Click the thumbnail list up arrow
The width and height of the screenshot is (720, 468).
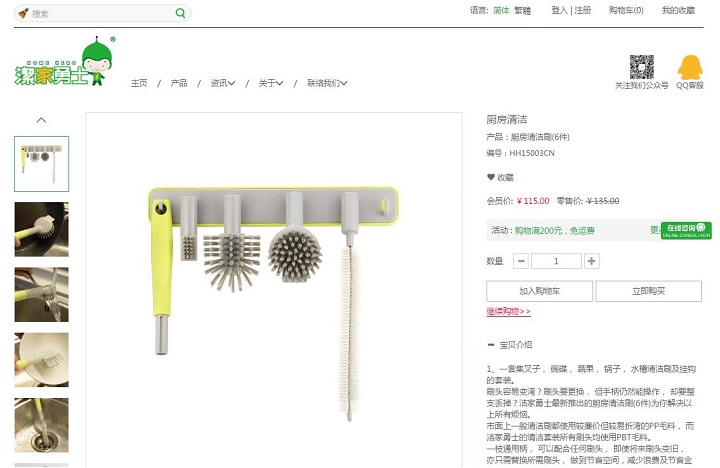tap(41, 120)
